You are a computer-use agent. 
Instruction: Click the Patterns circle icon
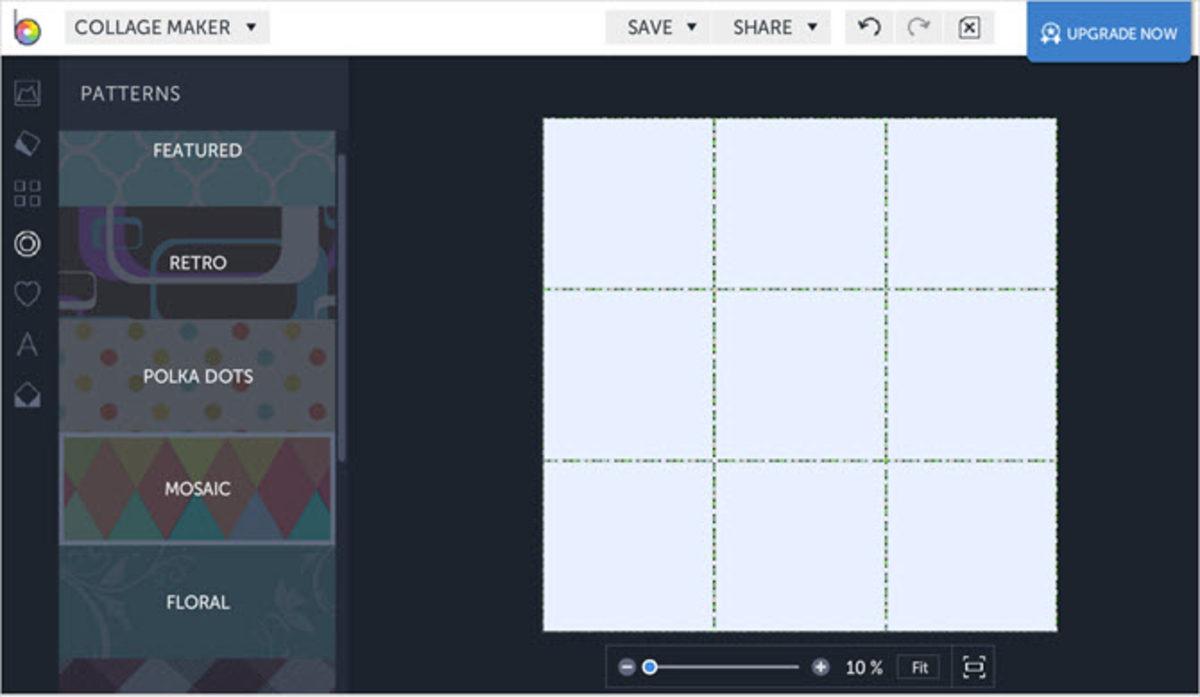pyautogui.click(x=28, y=243)
